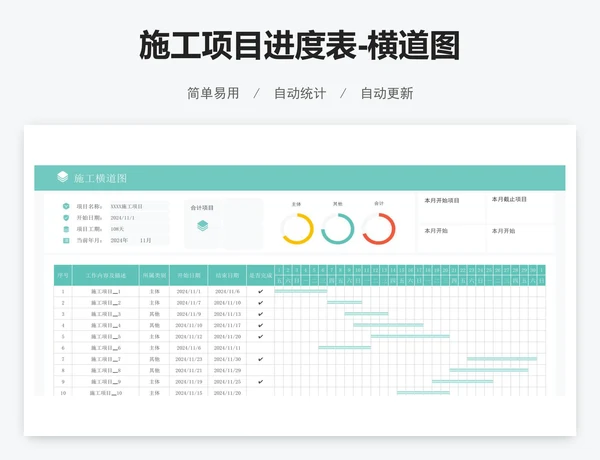Click the task name cell 施工项目_10
Viewport: 600px width, 460px height.
pyautogui.click(x=106, y=393)
